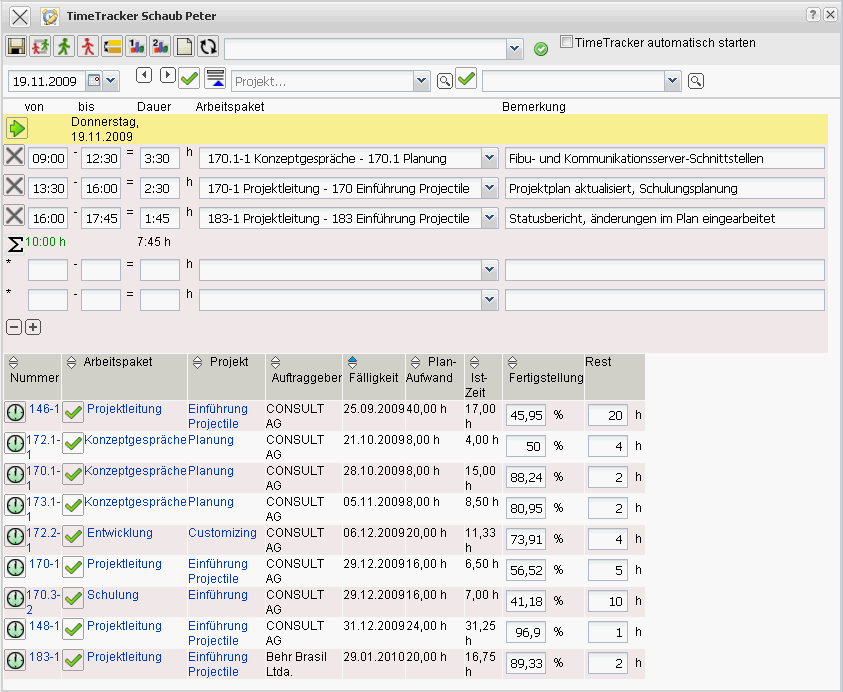Click the refresh arrows icon
843x692 pixels.
pos(208,47)
